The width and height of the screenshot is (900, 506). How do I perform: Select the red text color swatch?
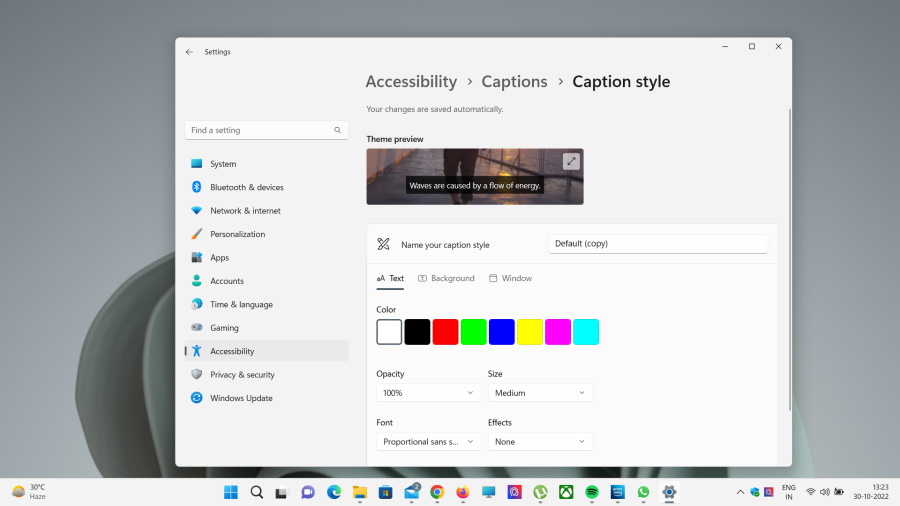(x=445, y=332)
